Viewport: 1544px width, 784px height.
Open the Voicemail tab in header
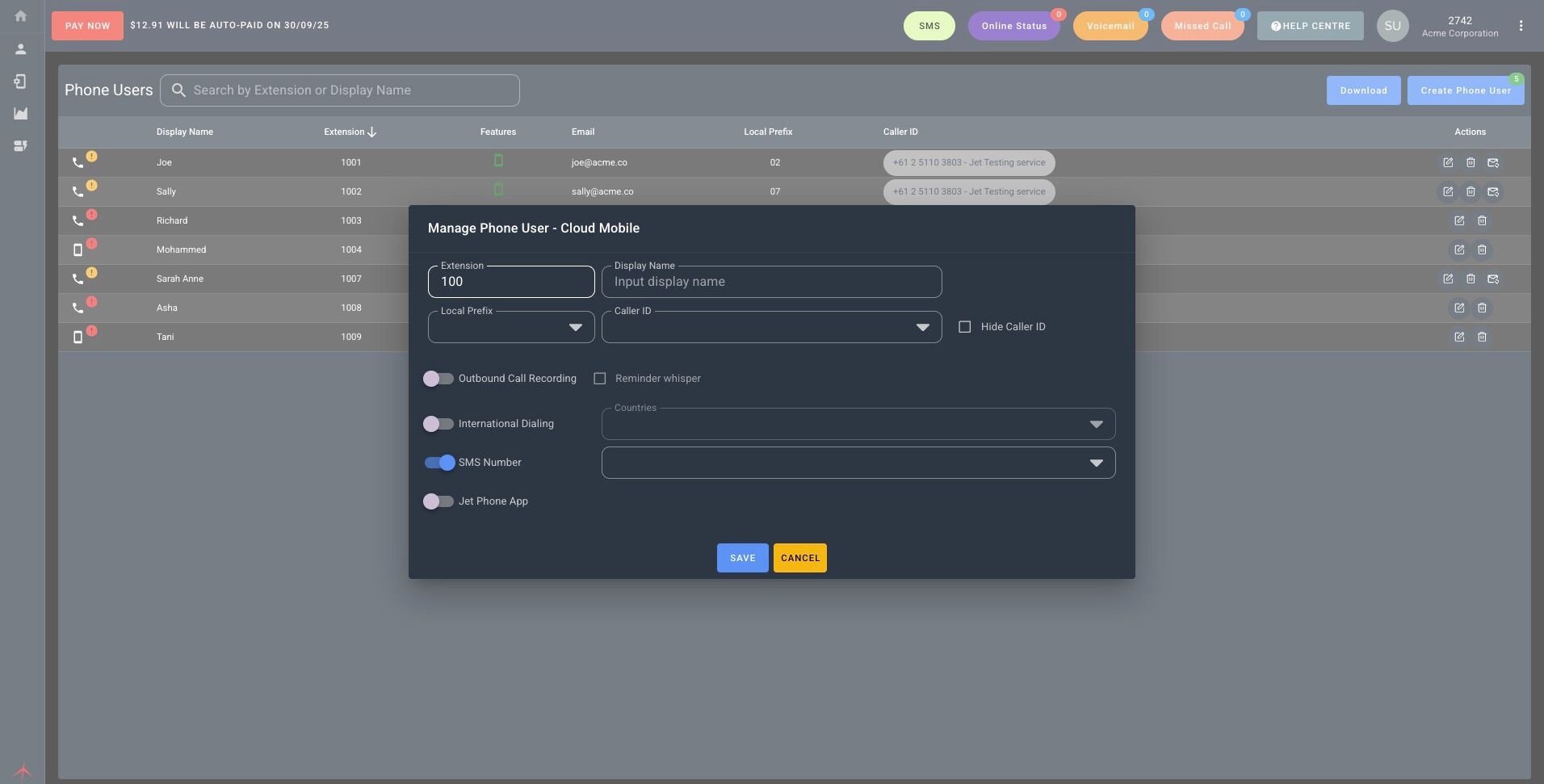(x=1110, y=26)
